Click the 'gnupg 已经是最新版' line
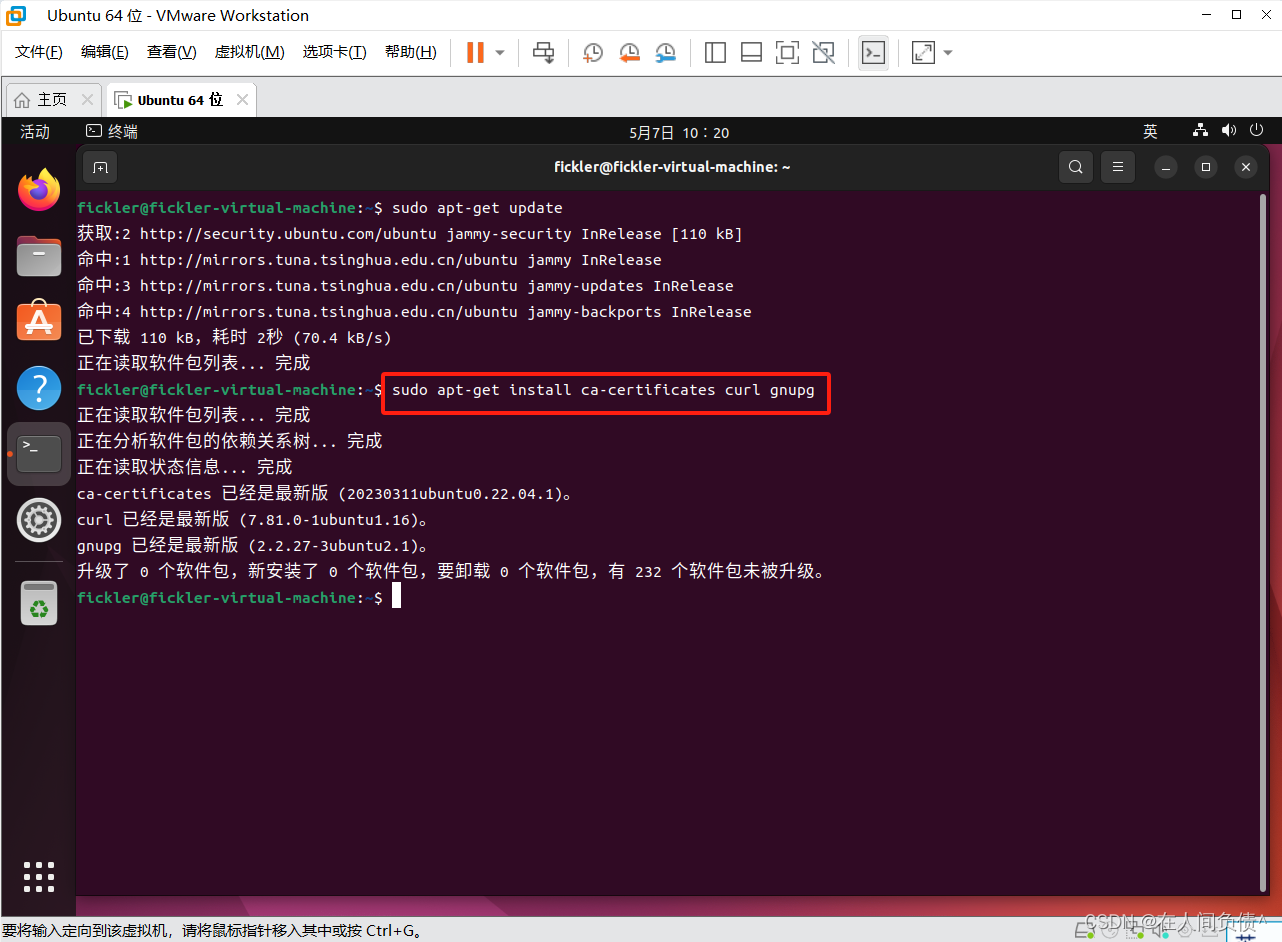Image resolution: width=1282 pixels, height=942 pixels. coord(253,546)
